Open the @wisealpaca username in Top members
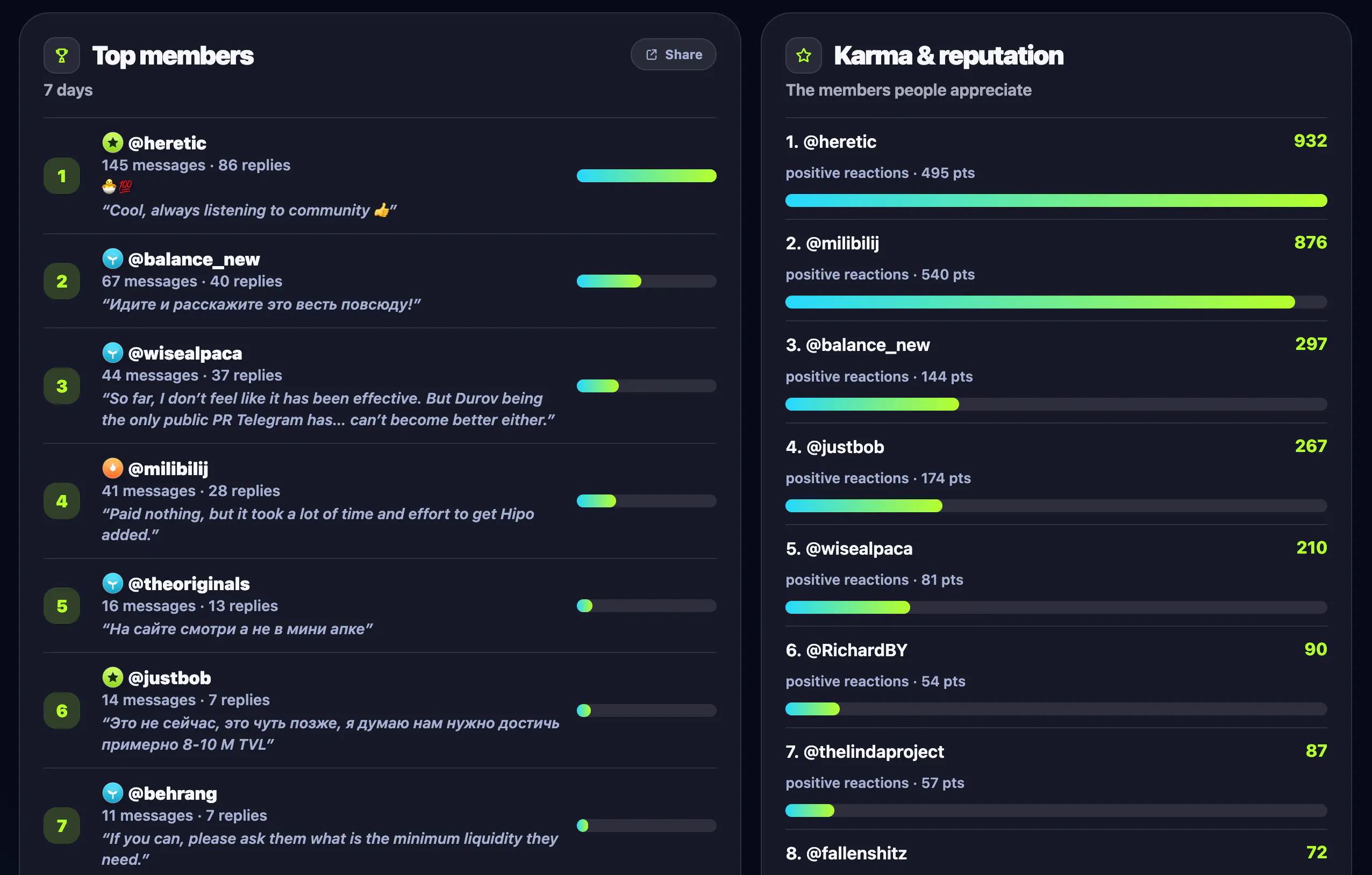This screenshot has width=1372, height=875. [x=185, y=353]
